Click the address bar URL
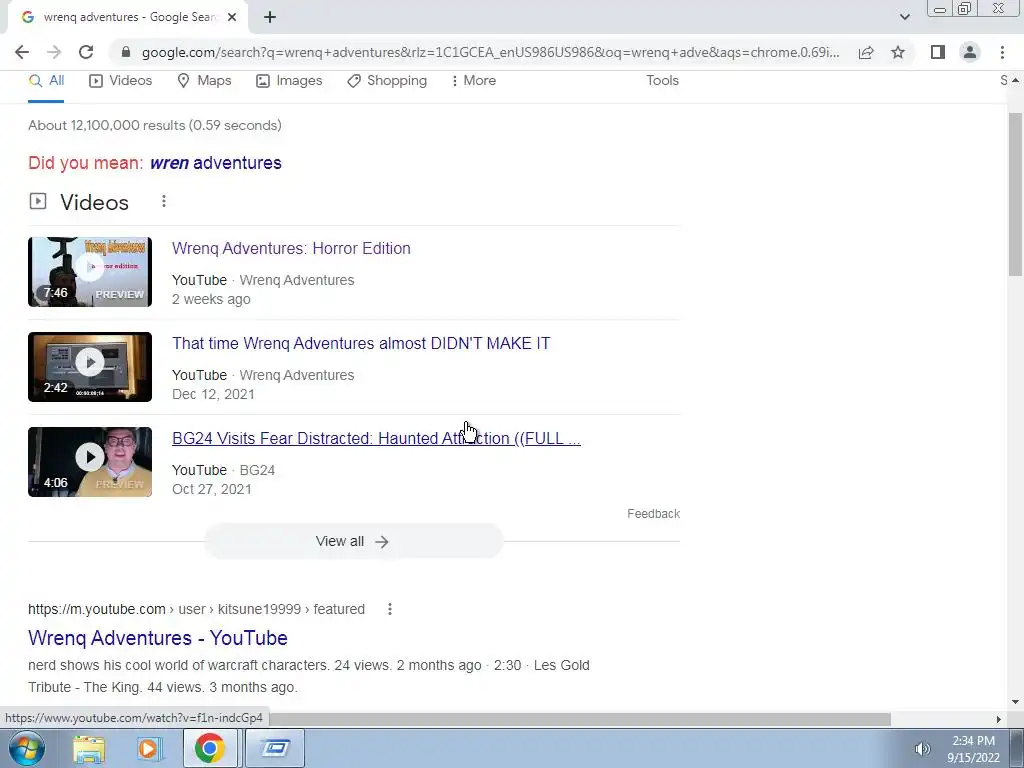1024x768 pixels. click(490, 52)
